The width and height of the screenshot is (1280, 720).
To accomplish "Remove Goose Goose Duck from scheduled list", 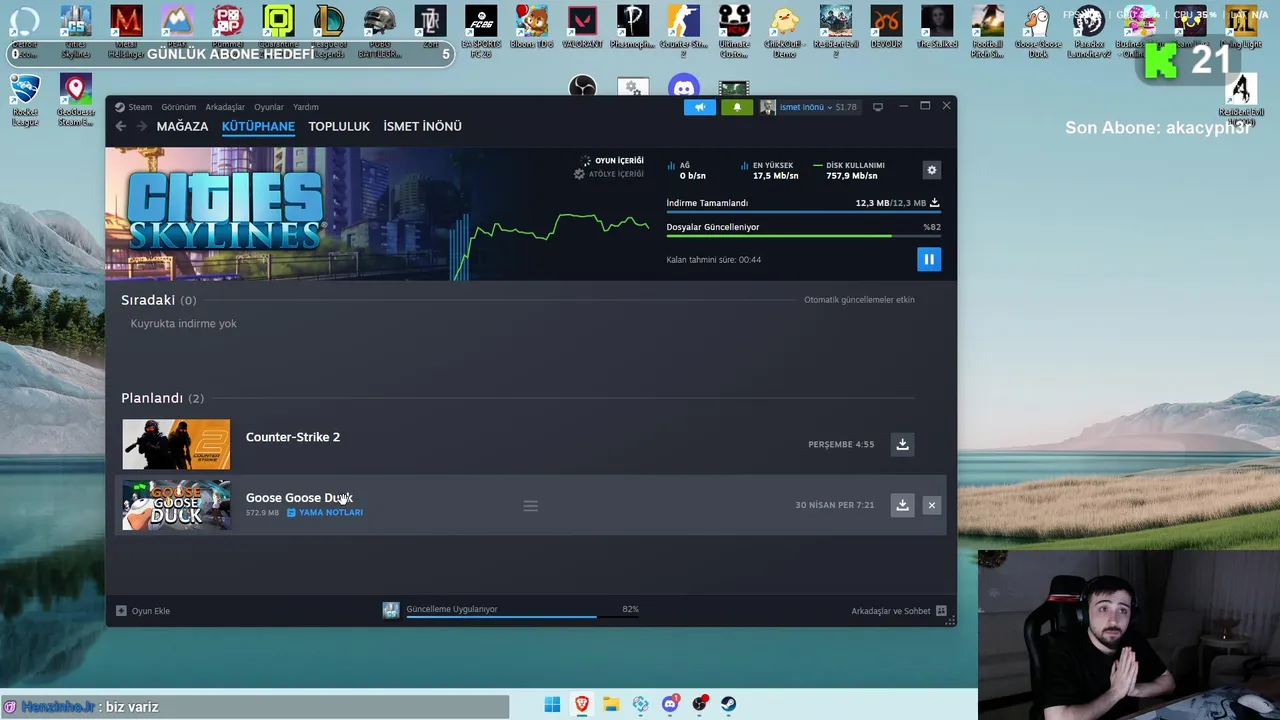I will click(932, 505).
